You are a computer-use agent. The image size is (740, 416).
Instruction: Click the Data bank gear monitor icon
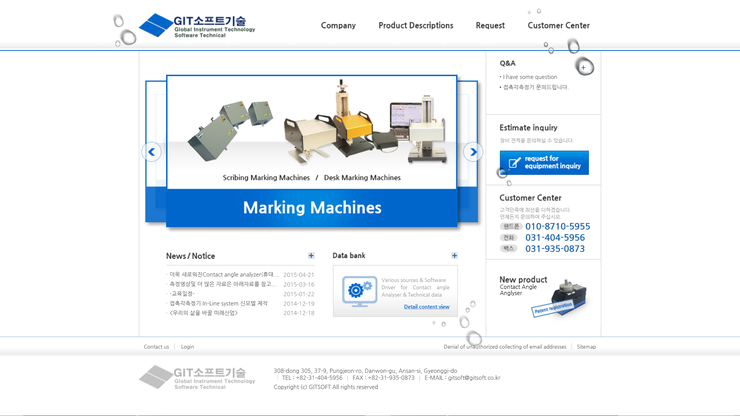(x=360, y=291)
